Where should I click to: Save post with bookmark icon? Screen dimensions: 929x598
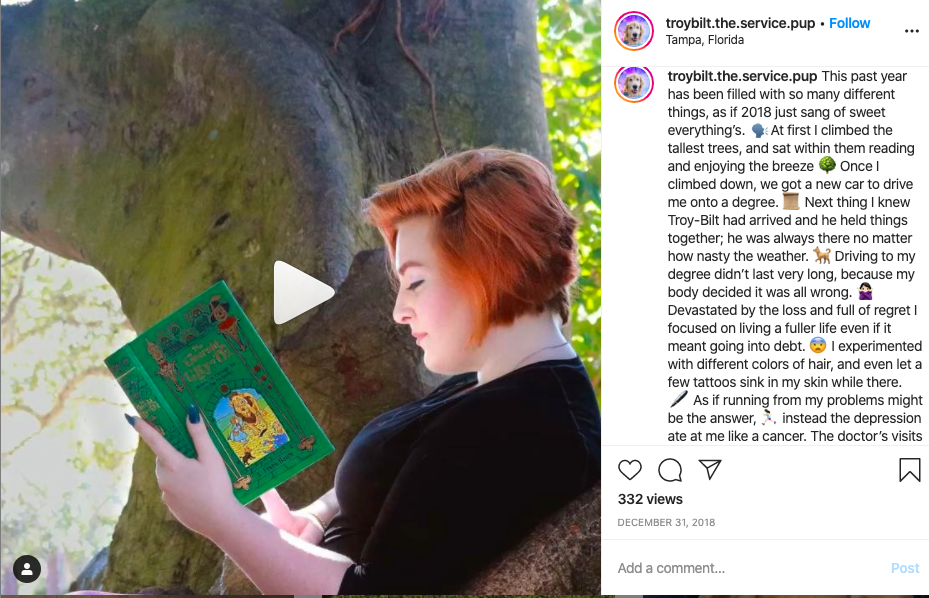909,470
